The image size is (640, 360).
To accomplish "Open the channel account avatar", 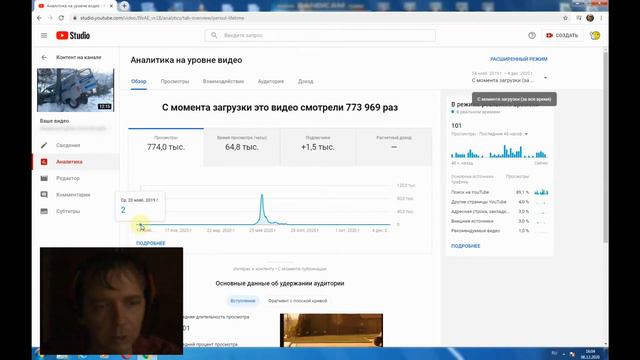I will coord(595,36).
